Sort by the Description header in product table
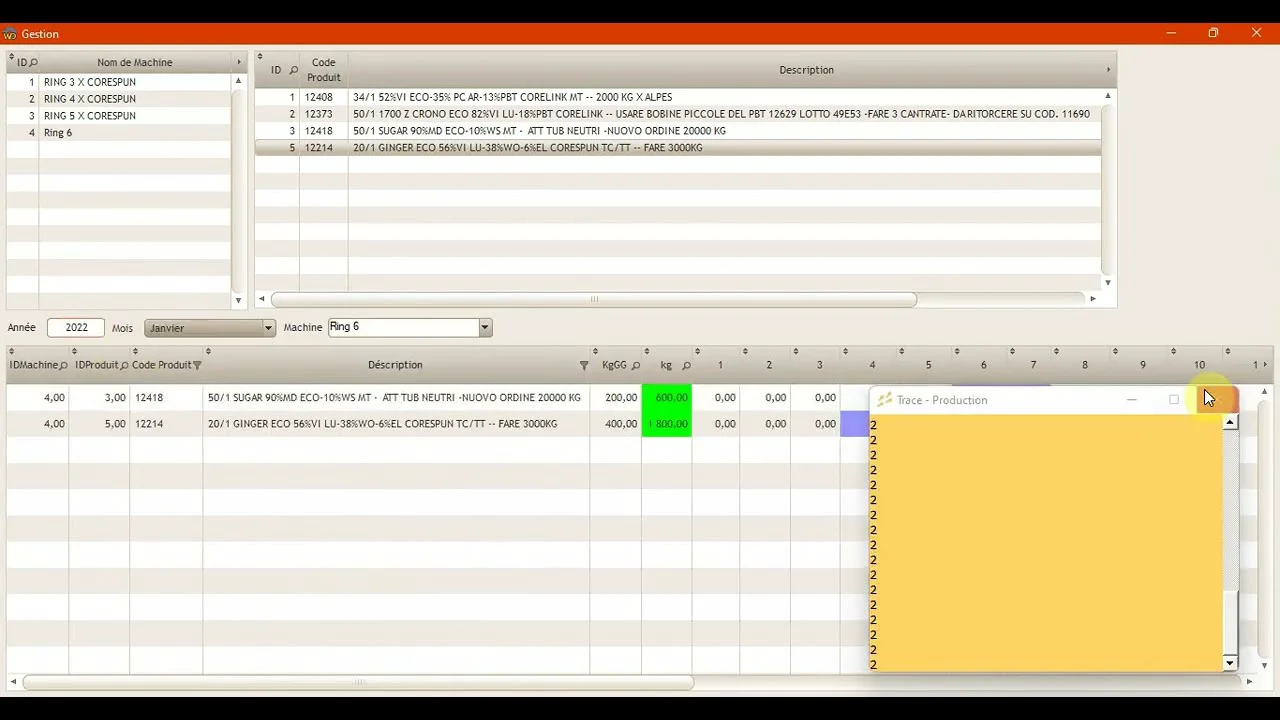This screenshot has width=1280, height=720. point(806,70)
